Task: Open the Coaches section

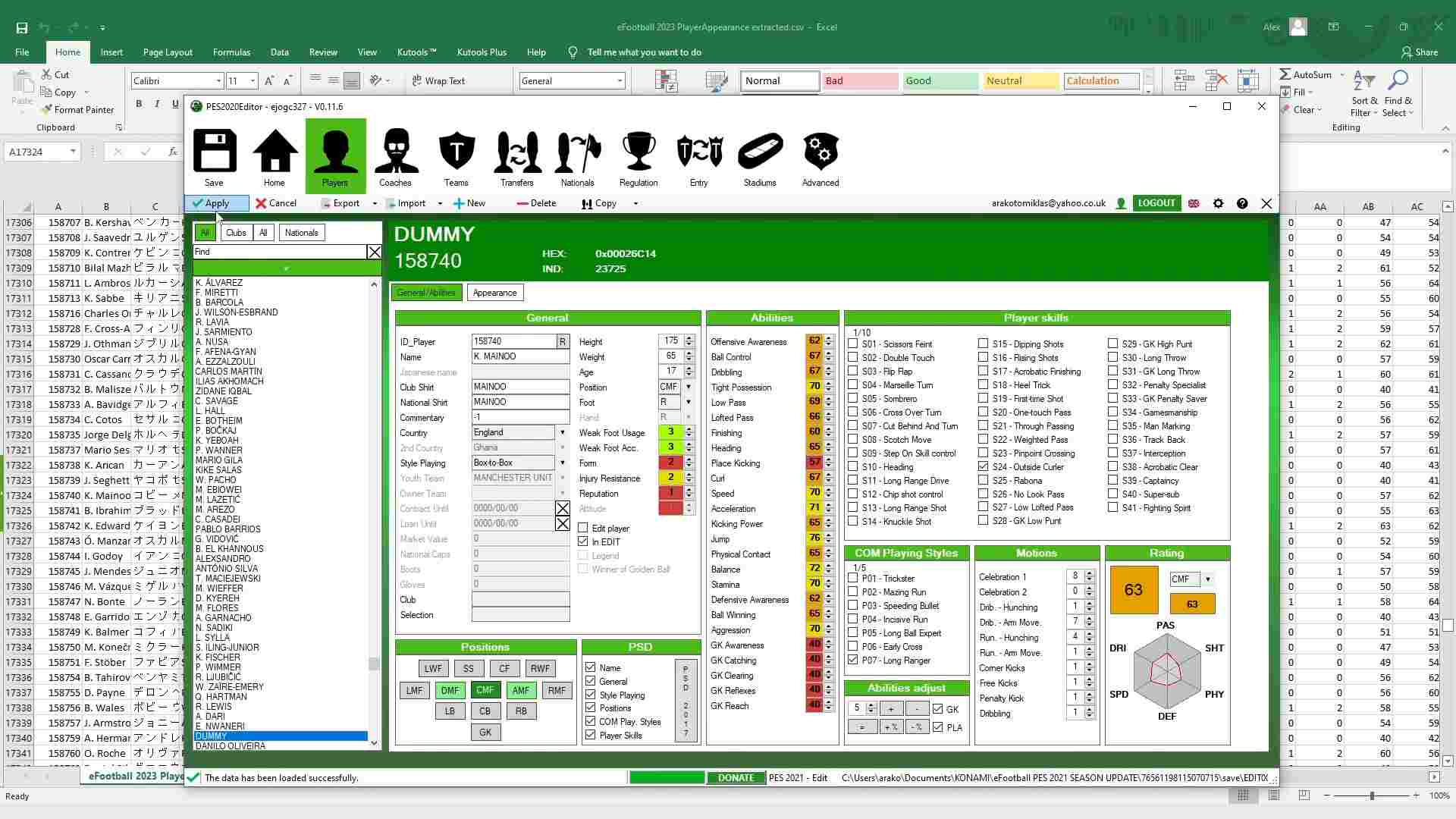Action: point(396,157)
